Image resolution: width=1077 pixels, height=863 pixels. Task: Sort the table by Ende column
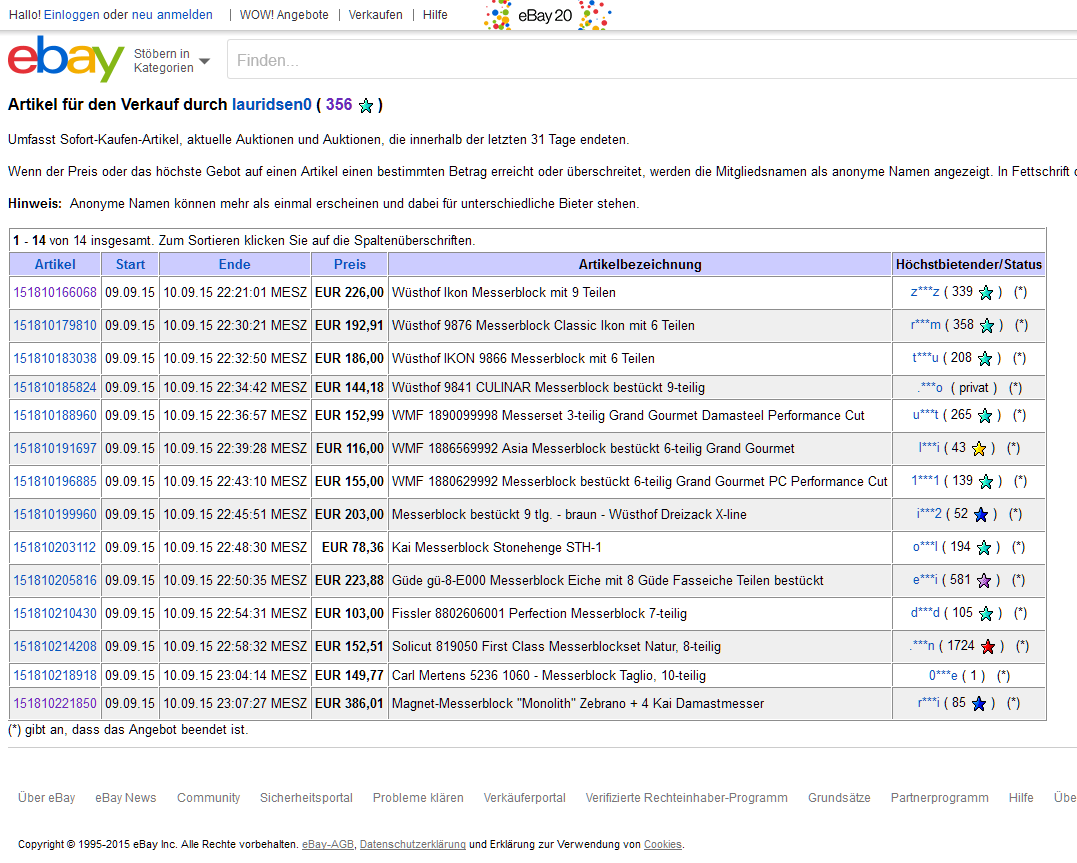point(234,265)
